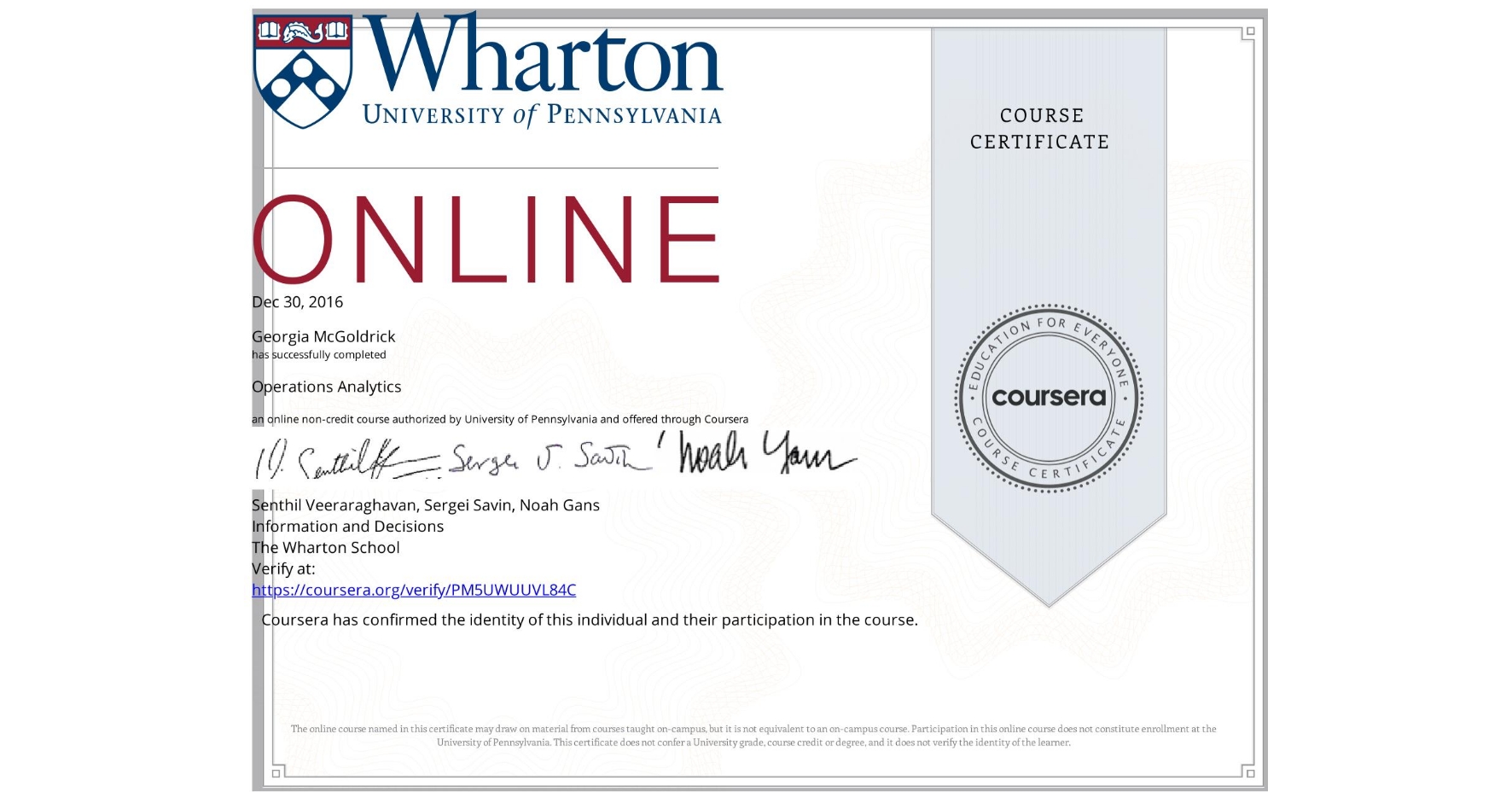Select the date Dec 30, 2016
The image size is (1512, 792).
pos(297,302)
